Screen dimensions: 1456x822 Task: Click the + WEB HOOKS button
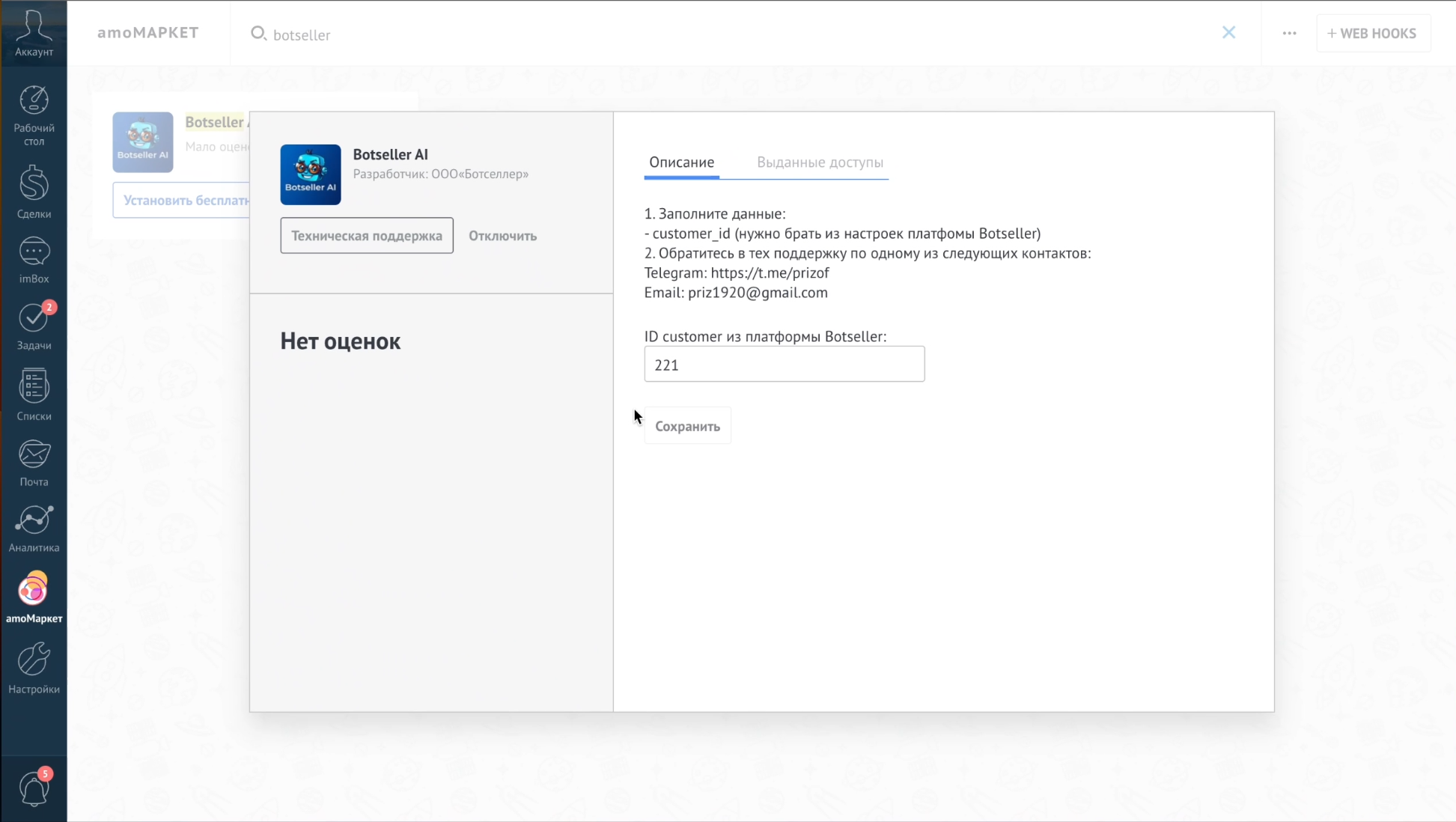[x=1372, y=33]
